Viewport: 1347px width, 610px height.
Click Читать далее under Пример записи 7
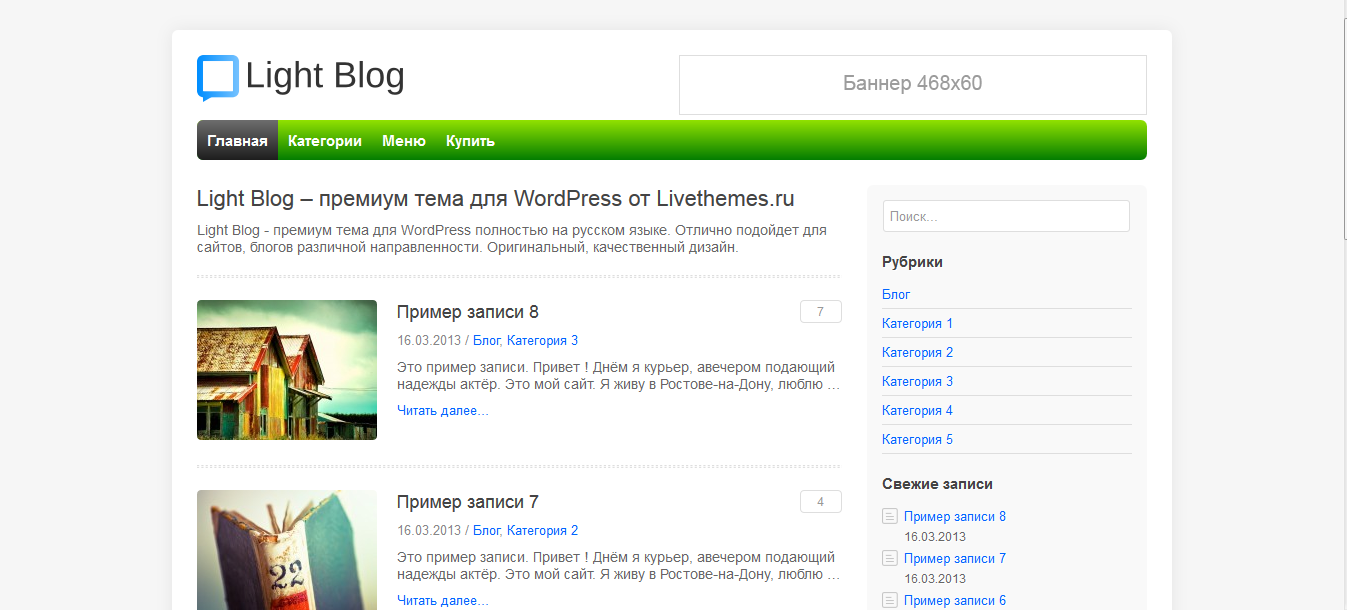pyautogui.click(x=443, y=600)
